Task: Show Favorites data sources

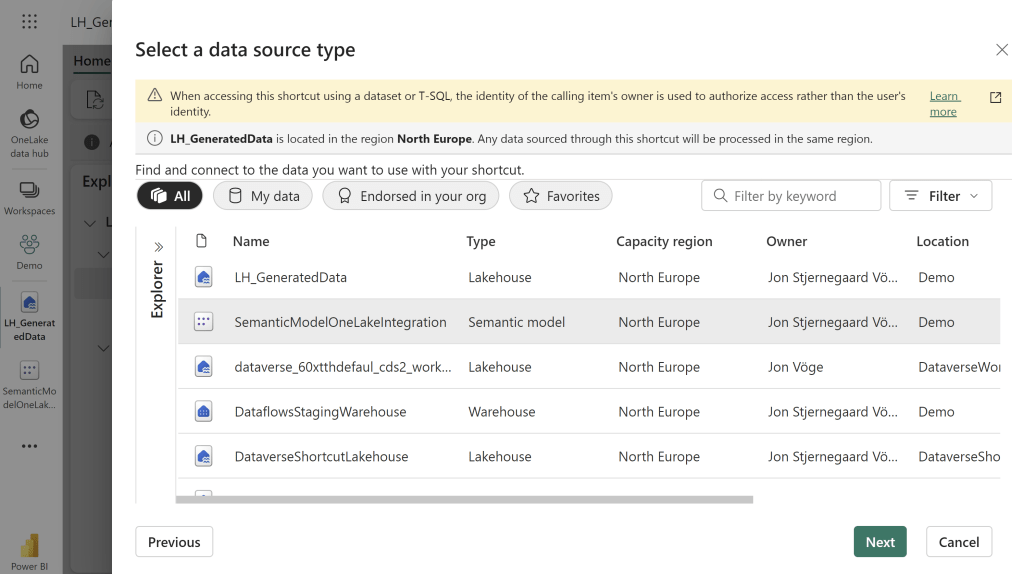Action: click(x=560, y=196)
